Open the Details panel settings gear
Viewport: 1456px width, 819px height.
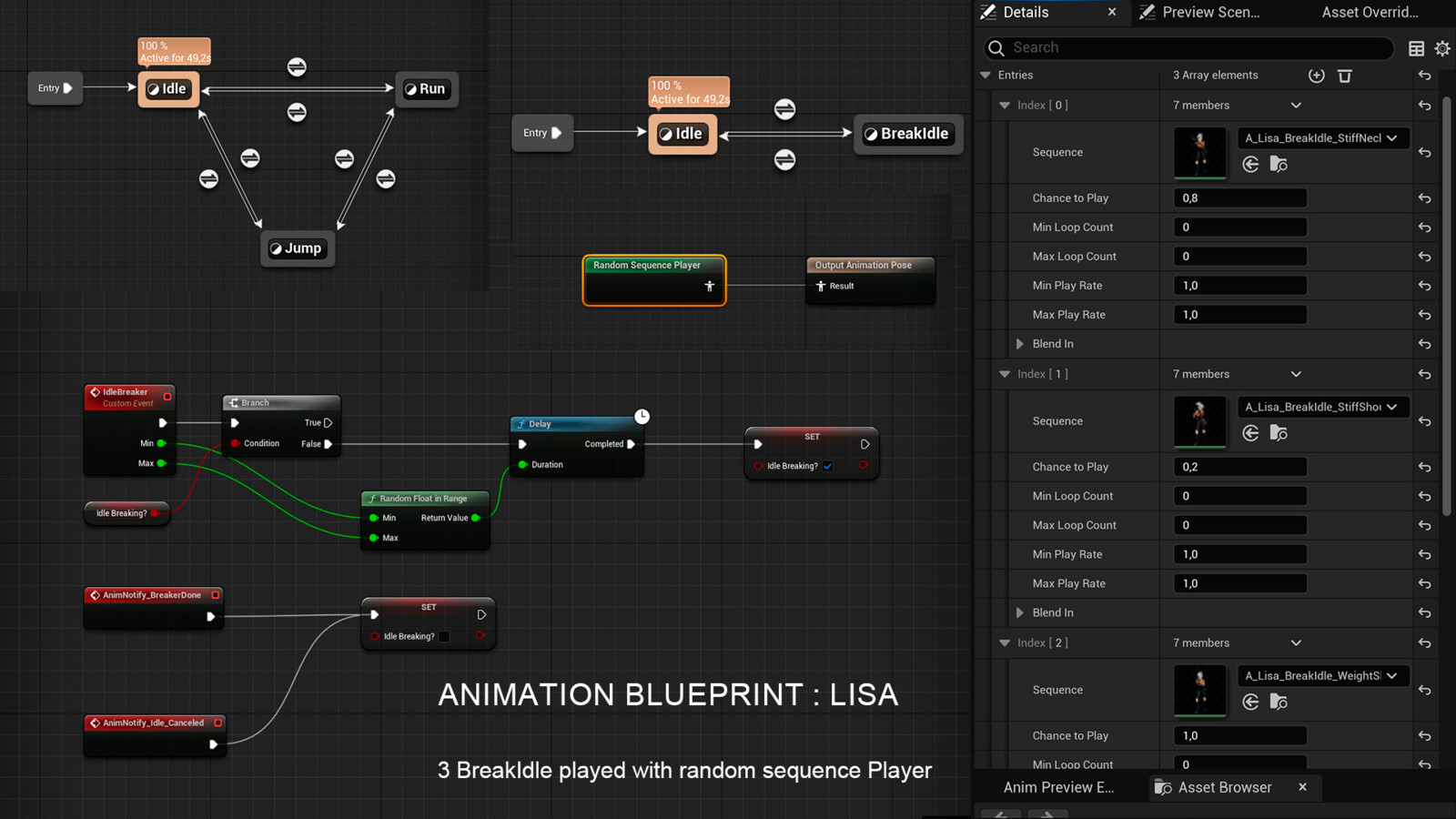coord(1441,48)
